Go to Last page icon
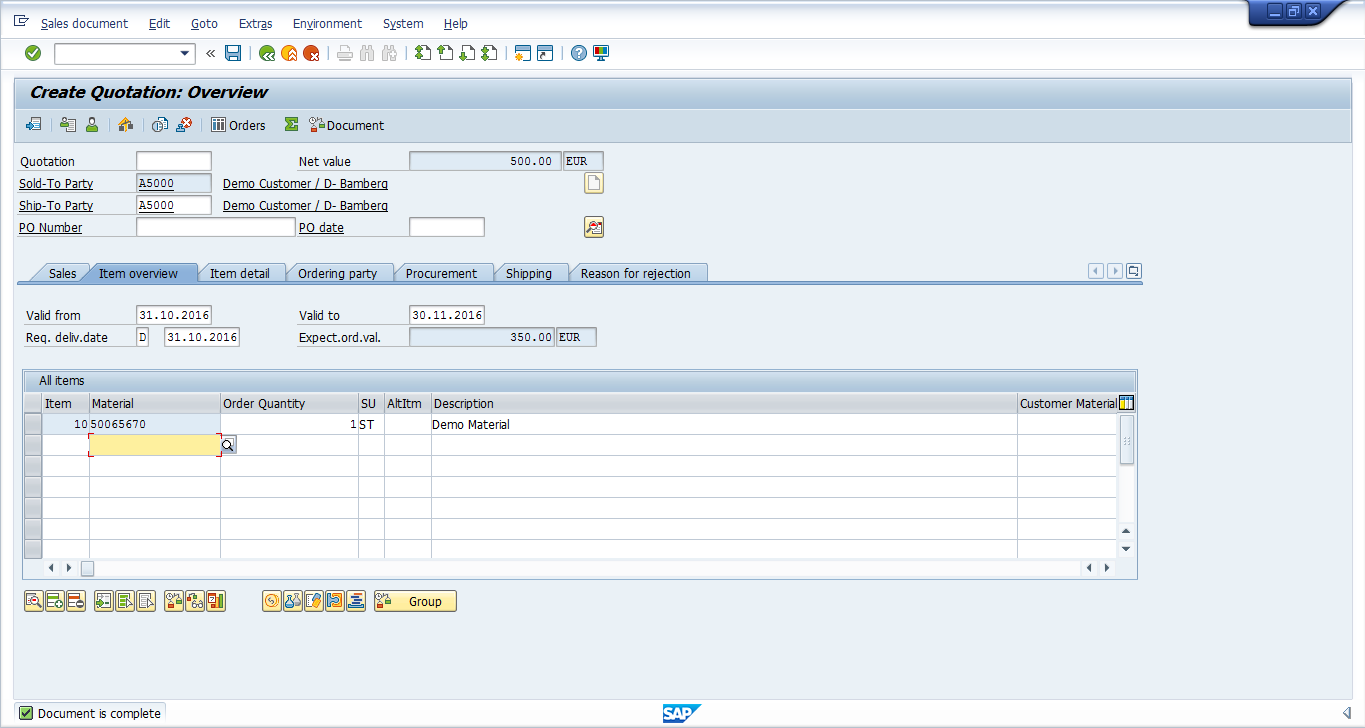Viewport: 1365px width, 728px height. click(489, 53)
